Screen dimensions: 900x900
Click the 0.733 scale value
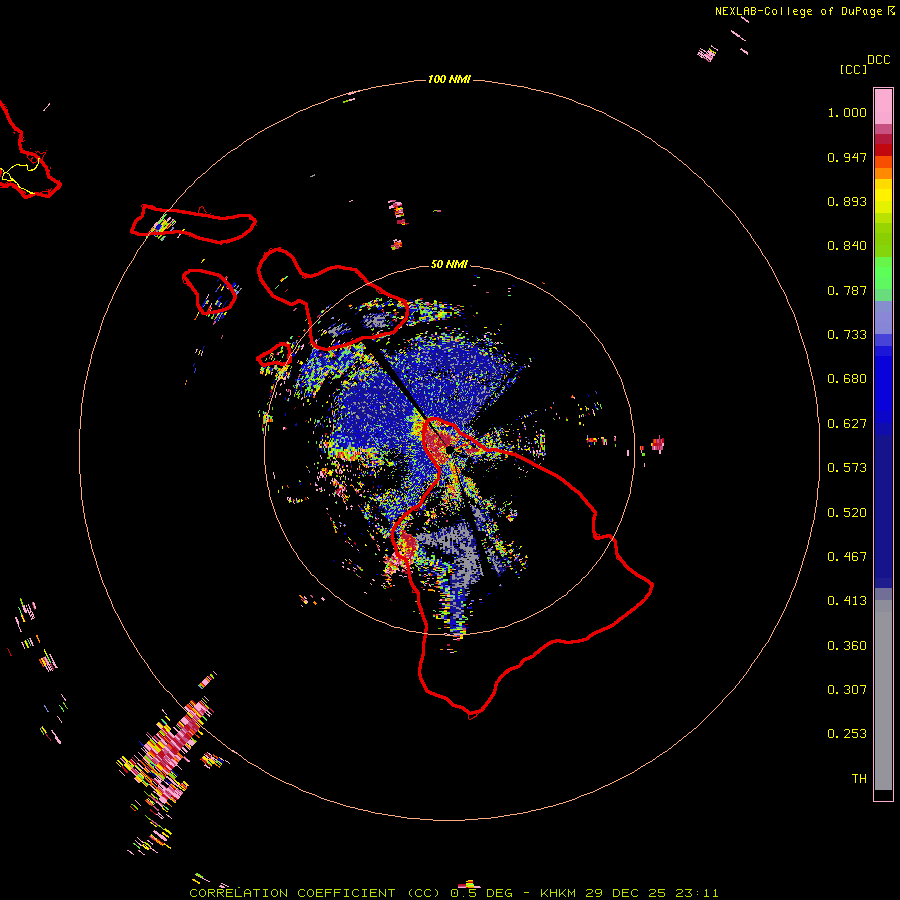click(847, 335)
